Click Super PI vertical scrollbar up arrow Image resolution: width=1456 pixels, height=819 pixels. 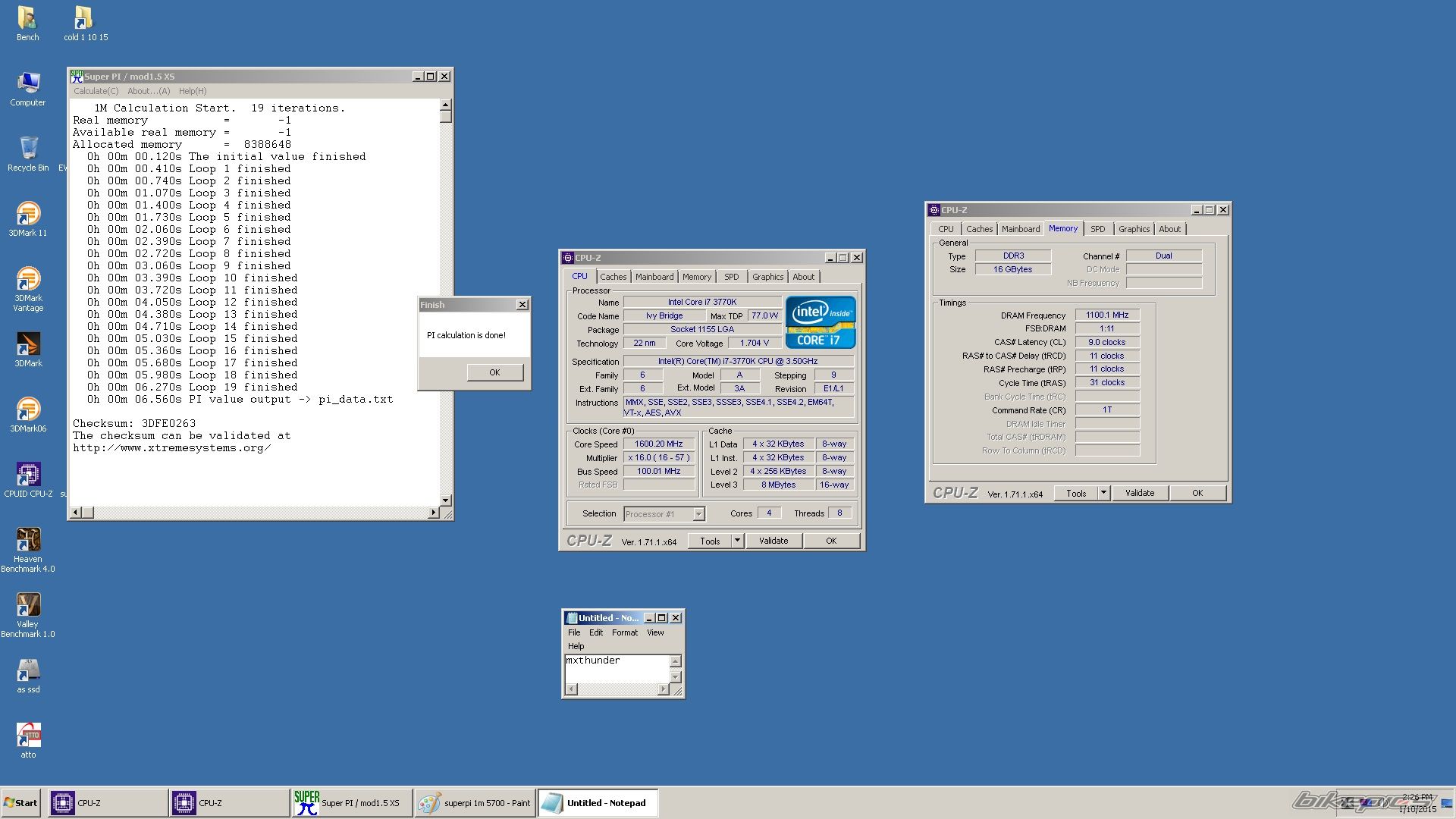click(446, 105)
